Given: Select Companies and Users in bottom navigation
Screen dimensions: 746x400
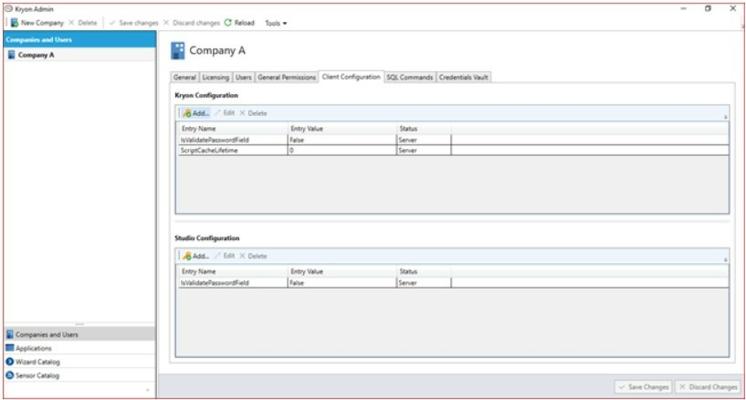Looking at the screenshot, I should tap(46, 334).
